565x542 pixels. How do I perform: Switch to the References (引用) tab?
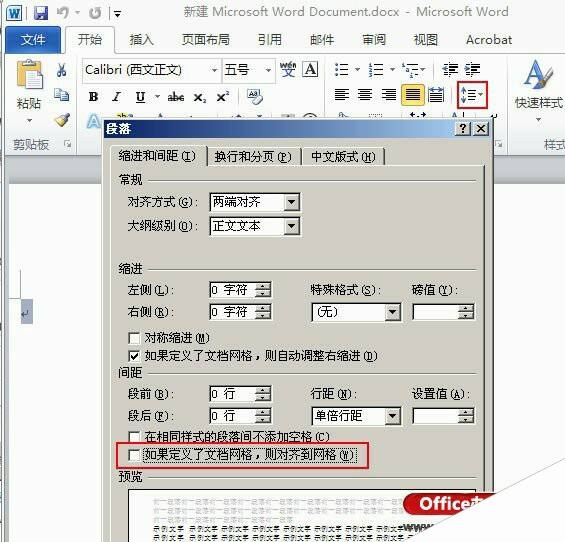[x=270, y=40]
